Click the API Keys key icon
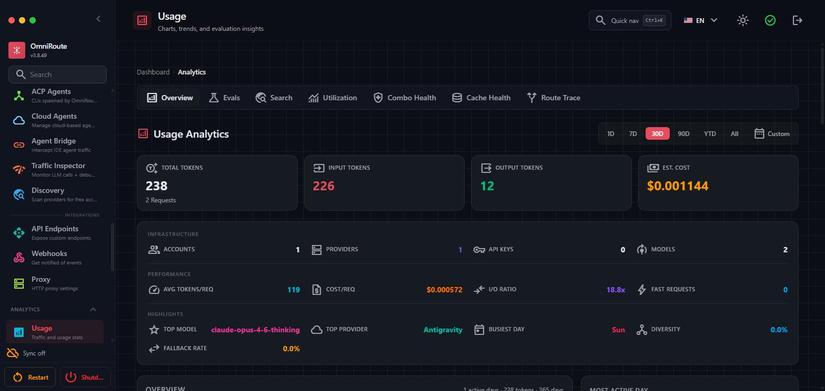Viewport: 825px width, 391px height. pos(479,249)
